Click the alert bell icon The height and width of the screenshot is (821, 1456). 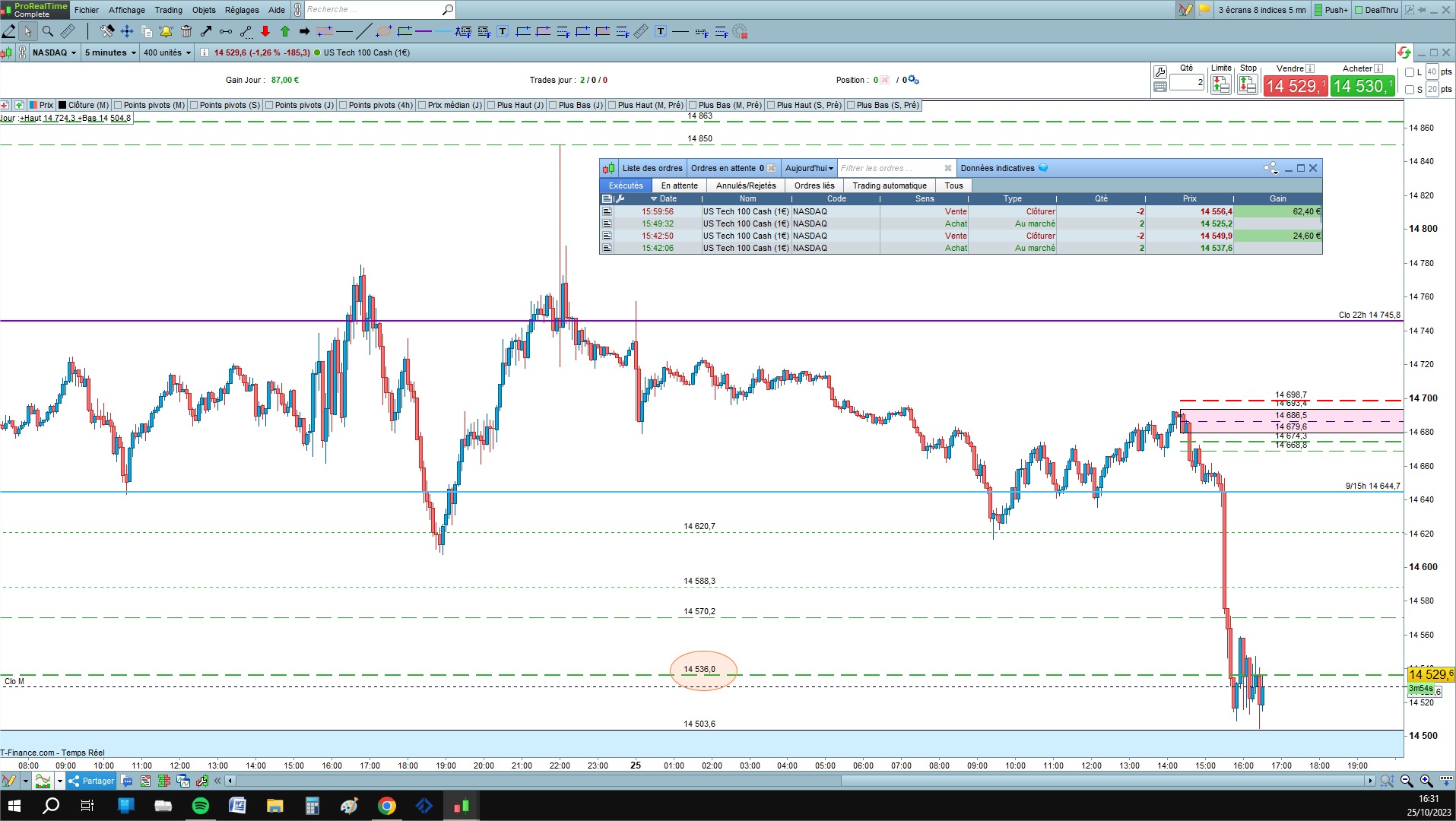click(x=166, y=31)
